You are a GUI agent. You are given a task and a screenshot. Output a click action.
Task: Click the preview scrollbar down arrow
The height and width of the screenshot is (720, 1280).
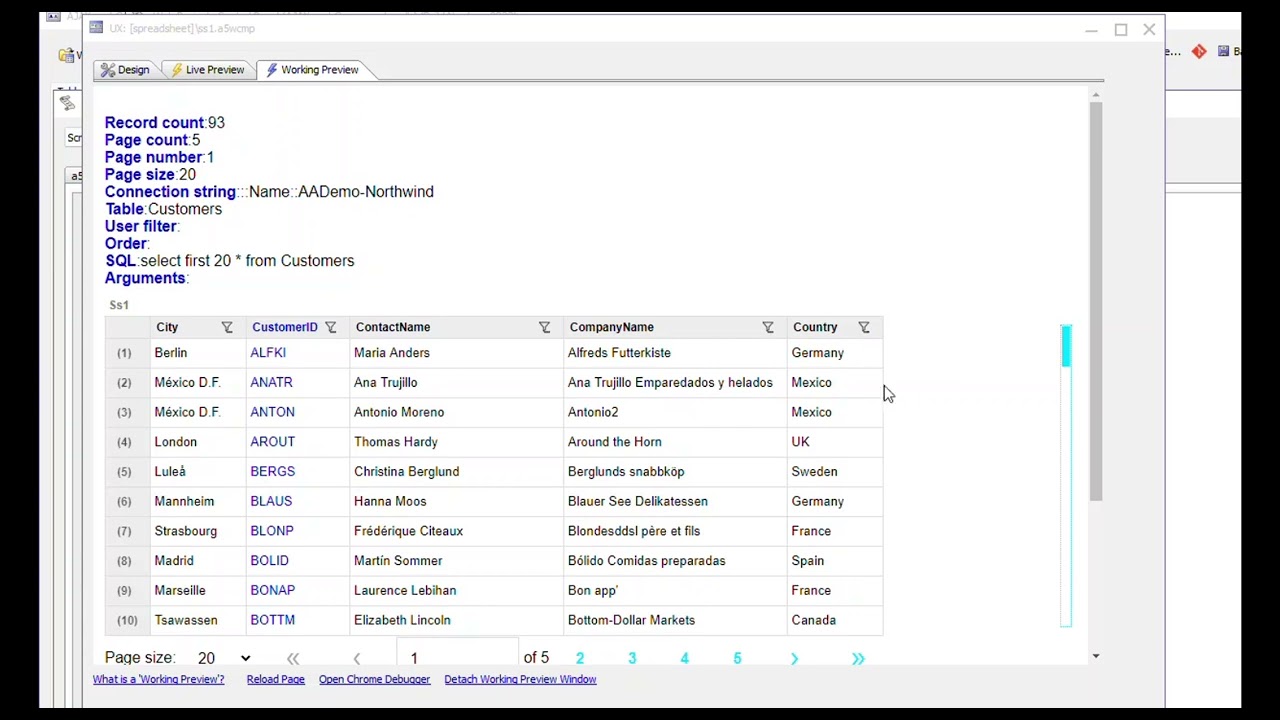pyautogui.click(x=1096, y=656)
